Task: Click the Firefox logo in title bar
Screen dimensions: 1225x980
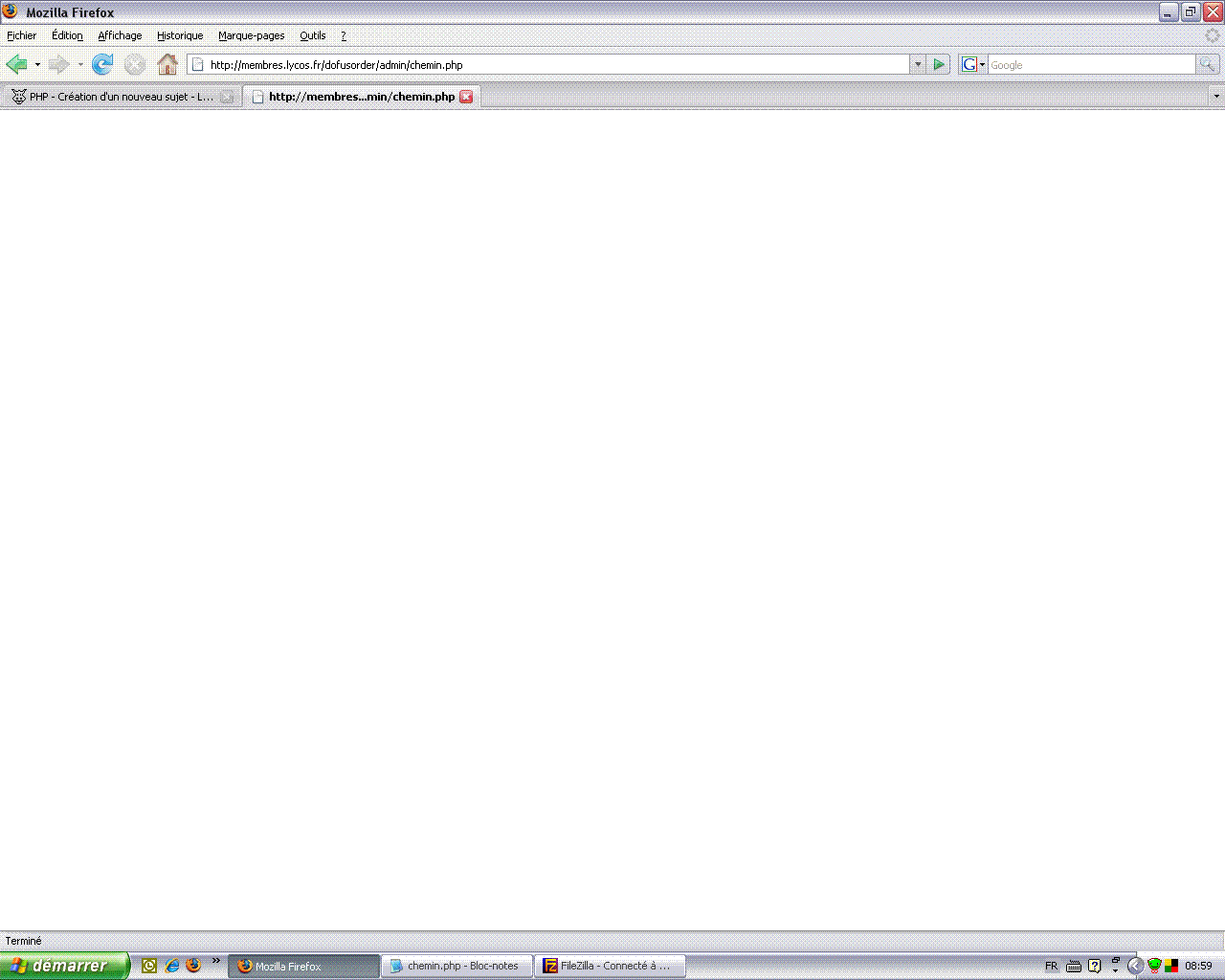Action: click(x=11, y=11)
